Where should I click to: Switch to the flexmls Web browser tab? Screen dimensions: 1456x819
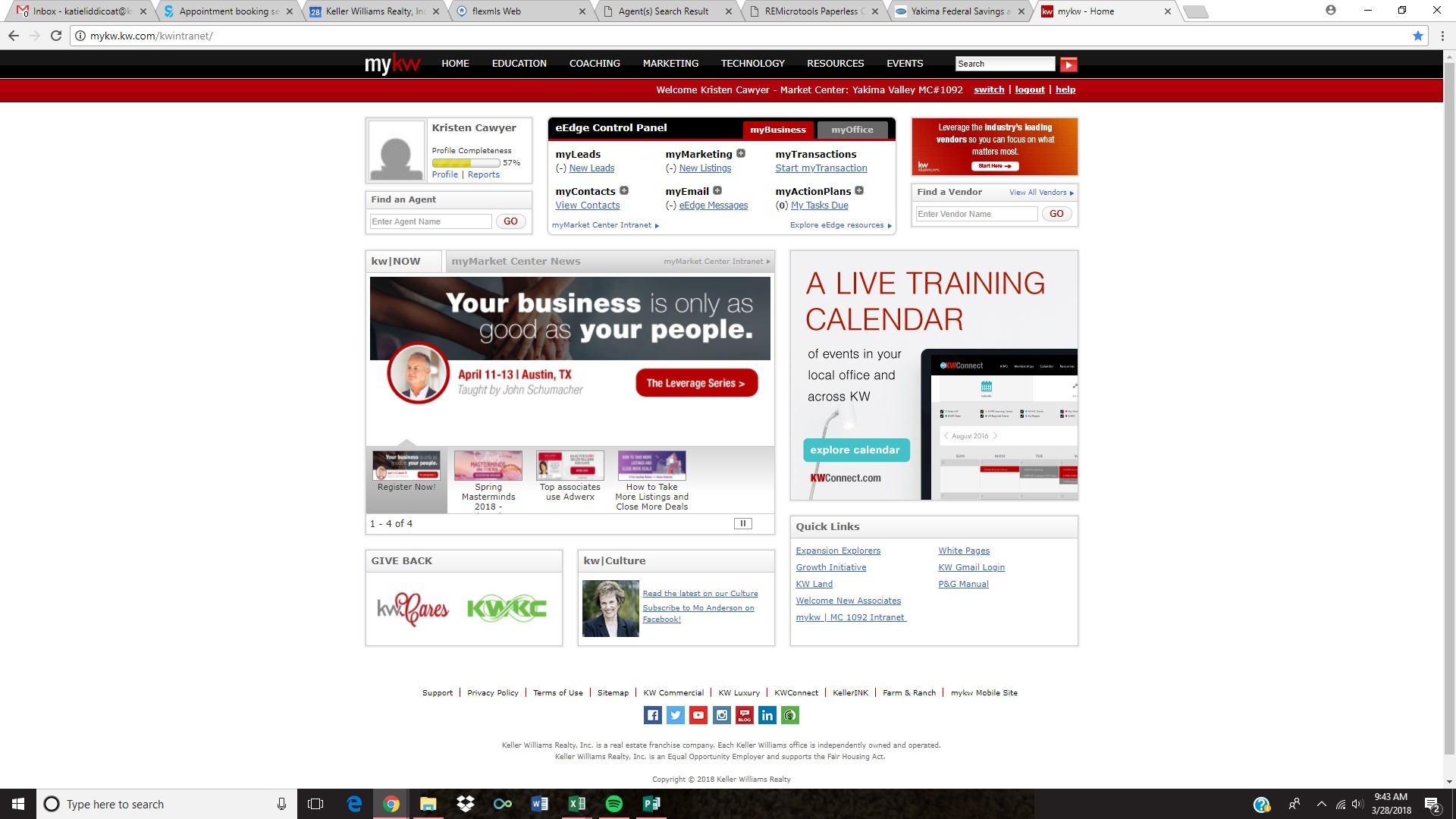pos(521,11)
